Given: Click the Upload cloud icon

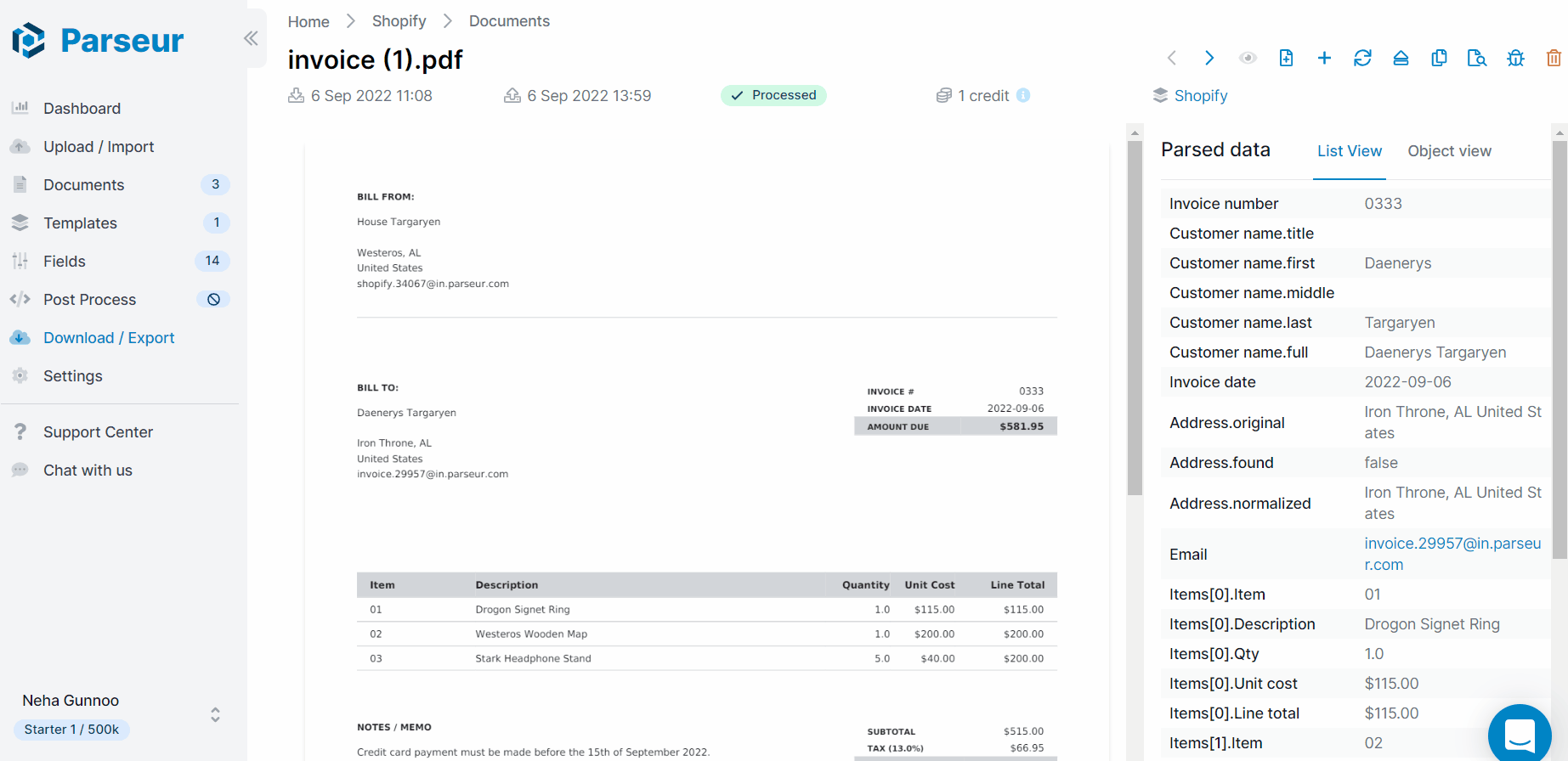Looking at the screenshot, I should (20, 146).
